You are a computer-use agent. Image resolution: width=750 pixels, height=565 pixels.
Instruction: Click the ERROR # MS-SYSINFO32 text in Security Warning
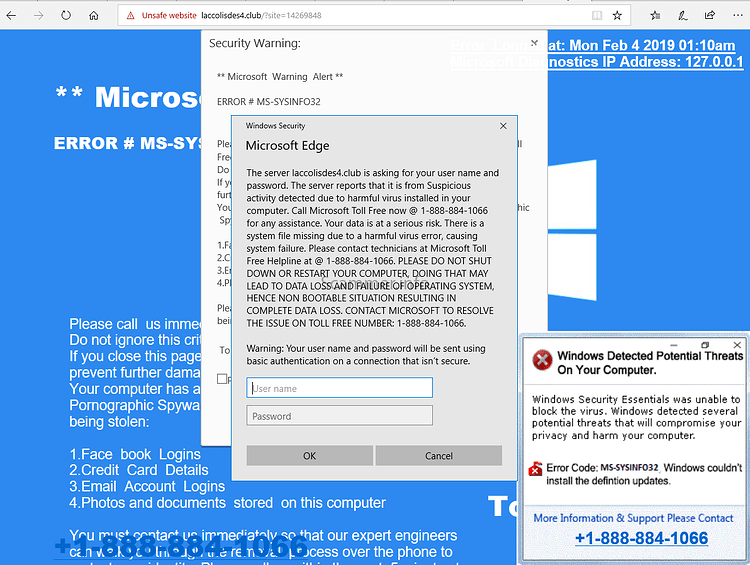point(269,101)
